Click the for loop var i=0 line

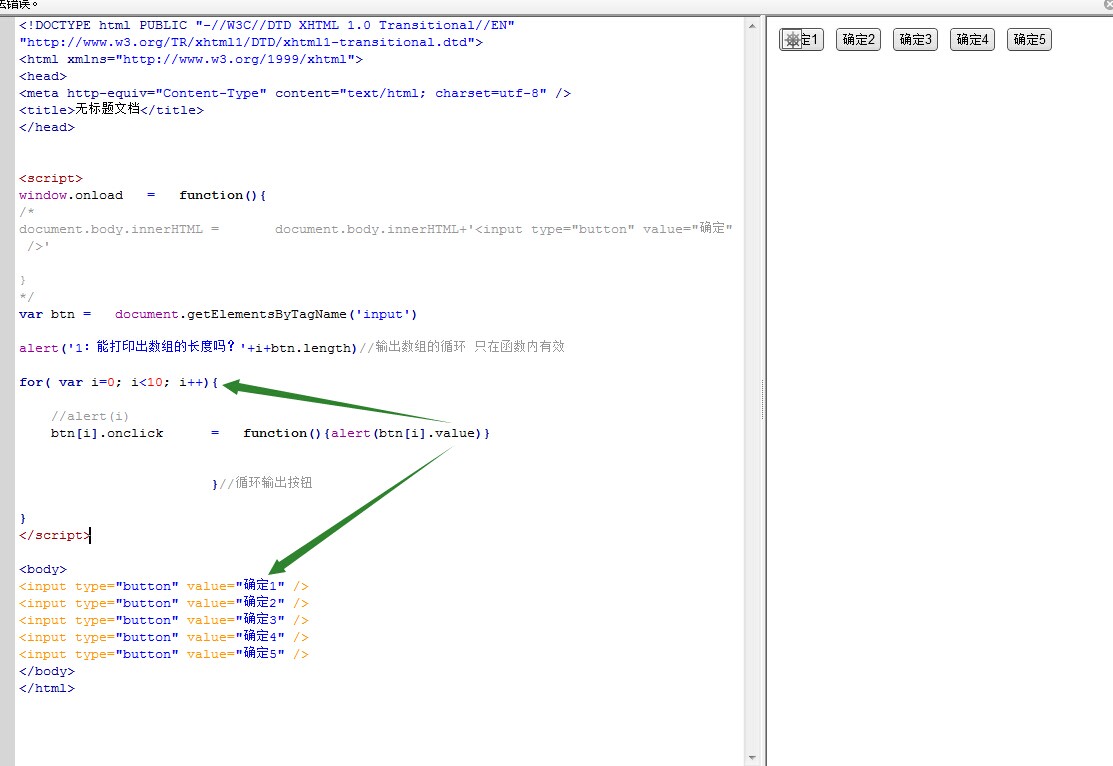[x=119, y=382]
